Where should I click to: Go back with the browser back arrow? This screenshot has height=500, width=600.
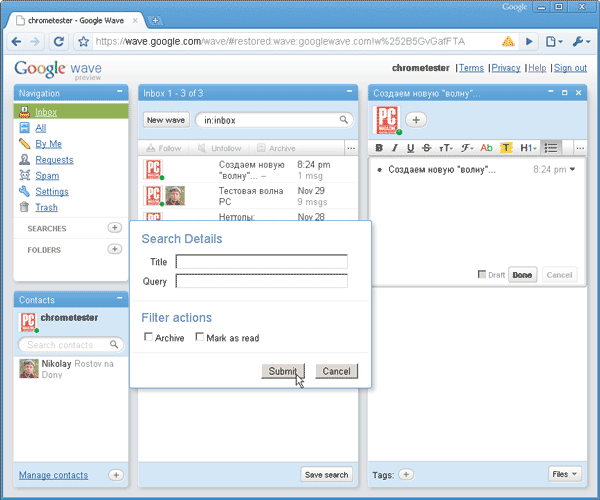click(16, 41)
